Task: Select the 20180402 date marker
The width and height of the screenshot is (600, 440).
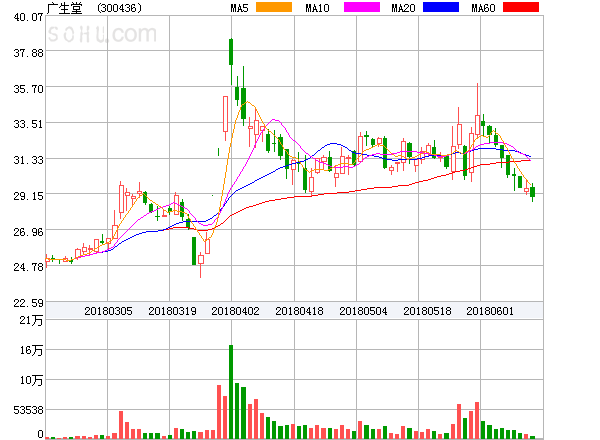Action: [235, 311]
